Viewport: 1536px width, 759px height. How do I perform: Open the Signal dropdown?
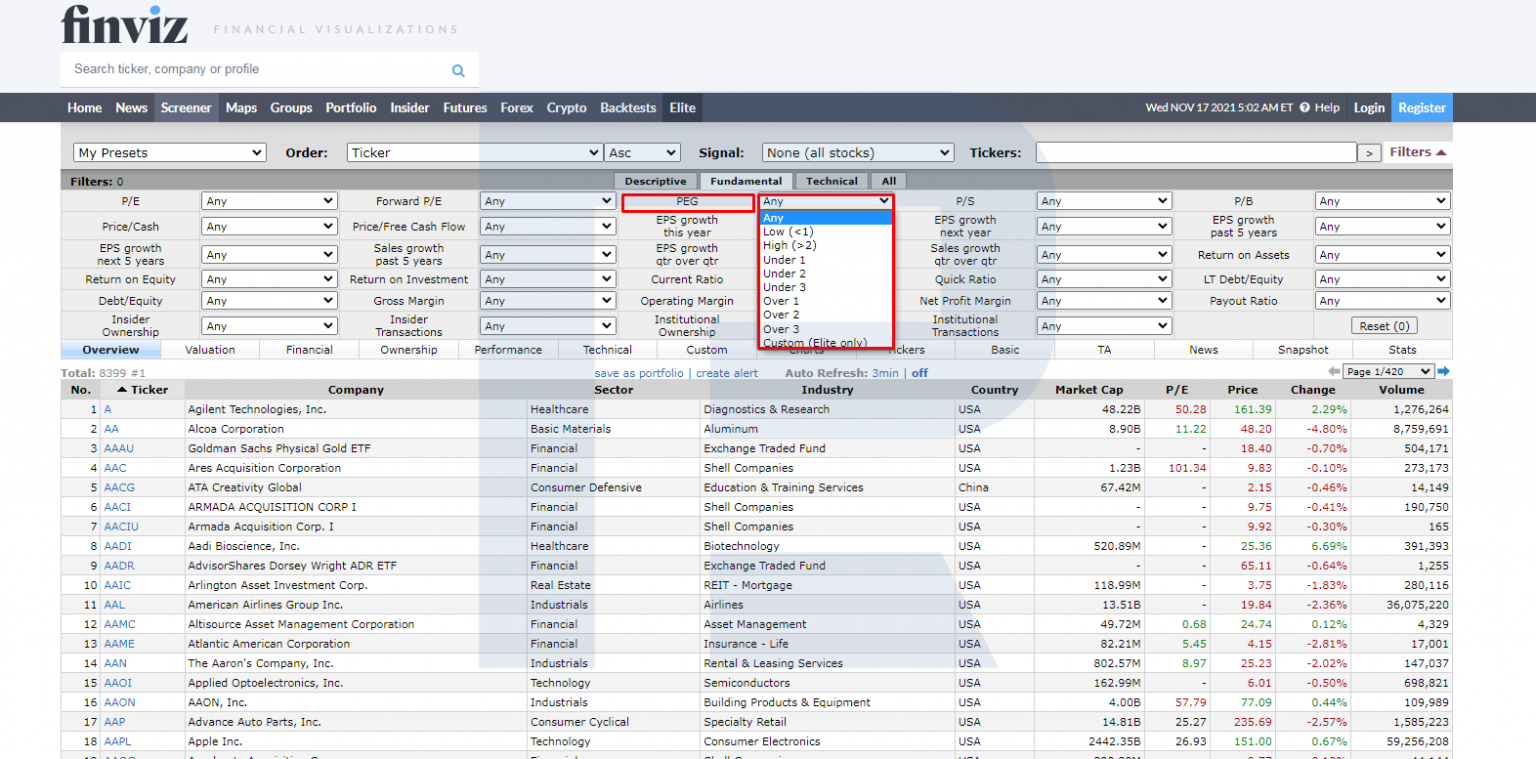856,152
